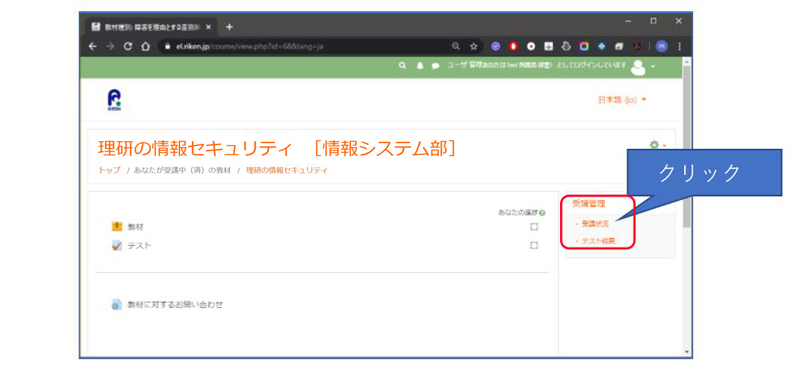
Task: Open the 受講状況 link
Action: pos(595,224)
